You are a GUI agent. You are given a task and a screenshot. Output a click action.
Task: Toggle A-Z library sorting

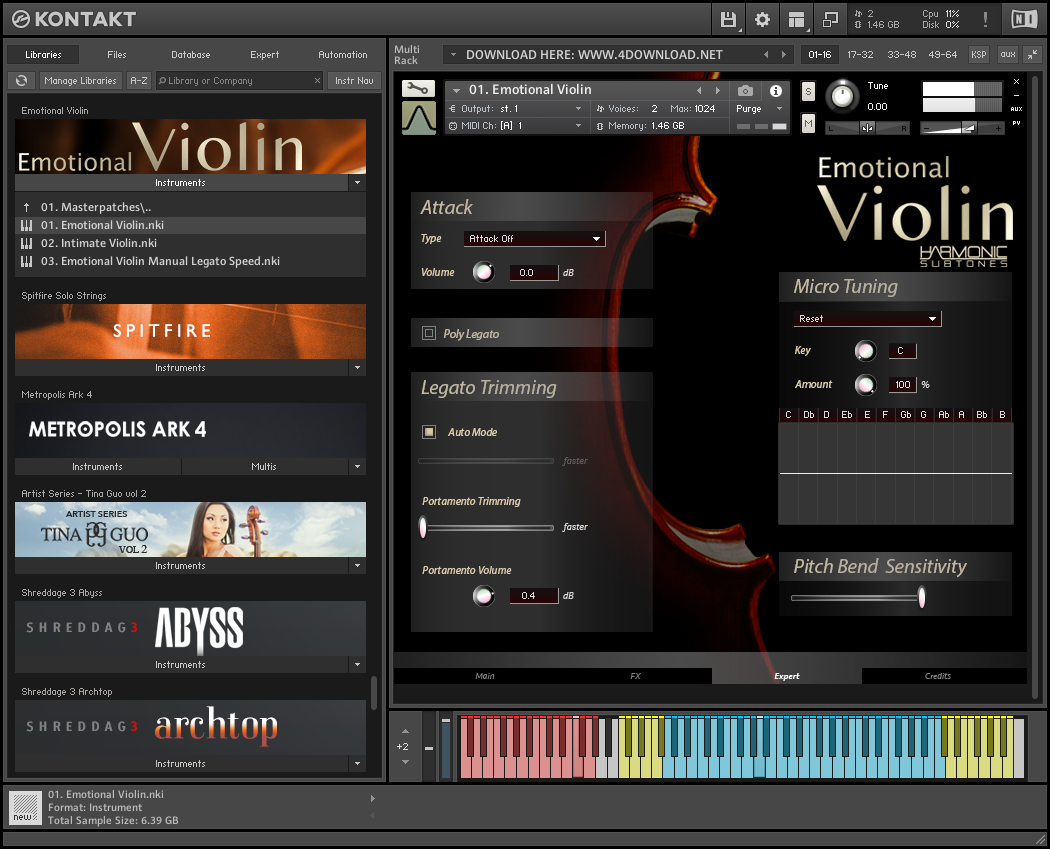tap(139, 80)
